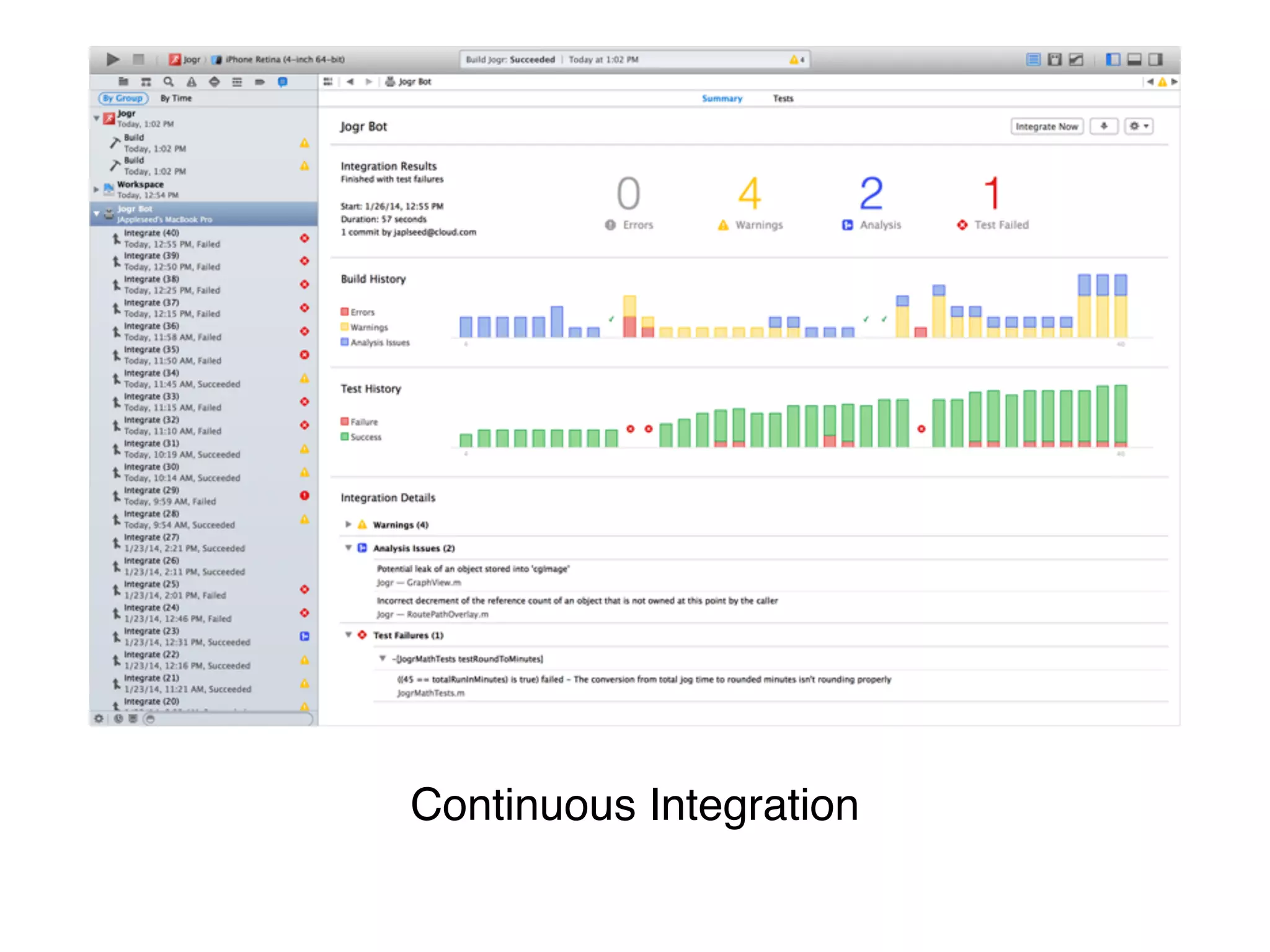
Task: Open the RoutePathOverlay.m reference count issue
Action: 772,607
